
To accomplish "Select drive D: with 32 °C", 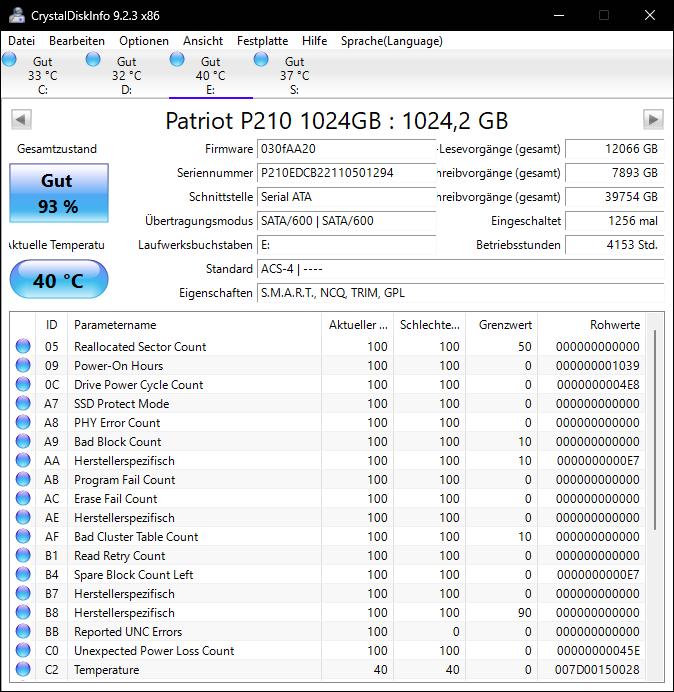I will (x=127, y=75).
